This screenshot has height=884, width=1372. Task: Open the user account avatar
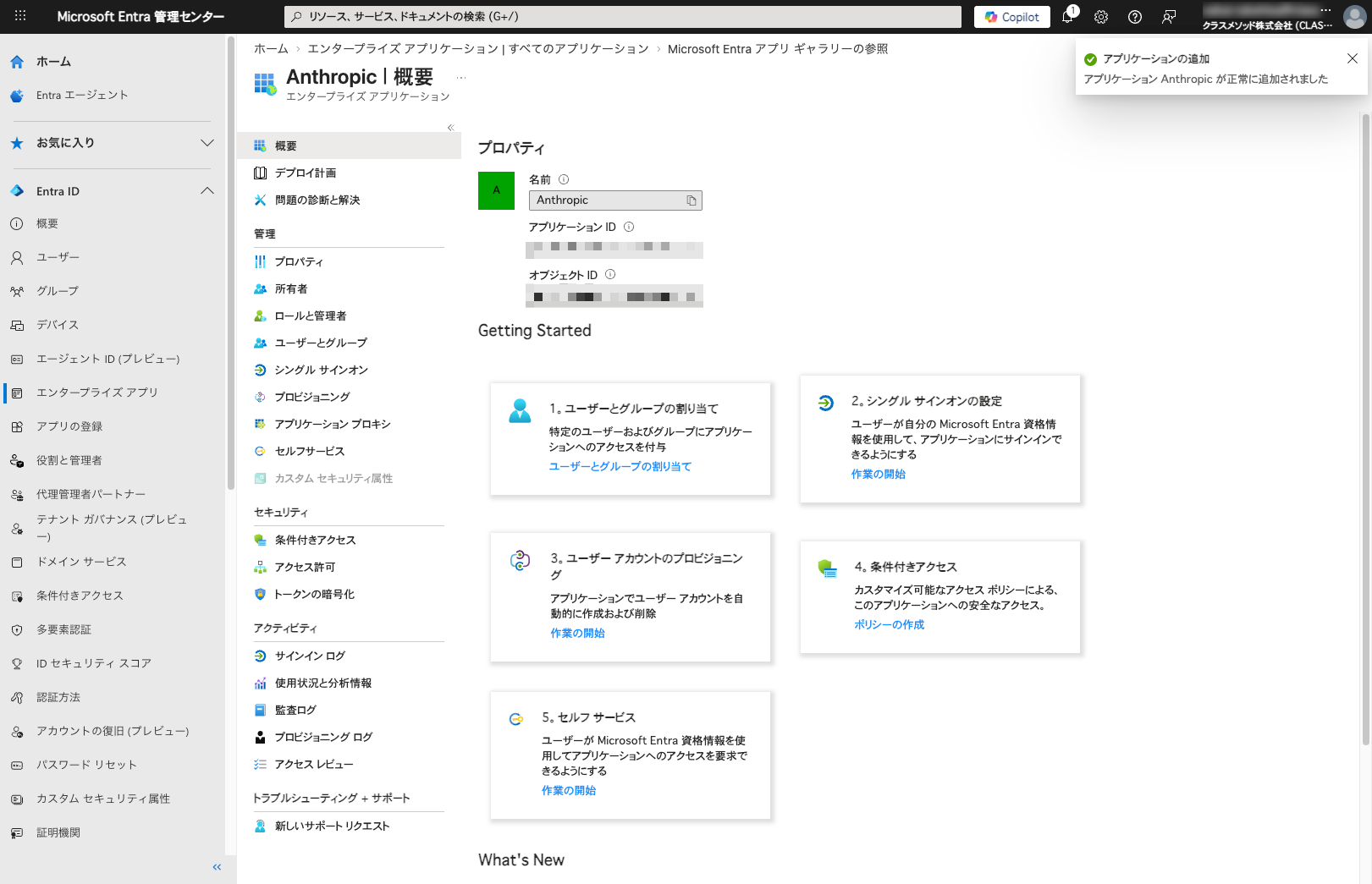point(1354,17)
